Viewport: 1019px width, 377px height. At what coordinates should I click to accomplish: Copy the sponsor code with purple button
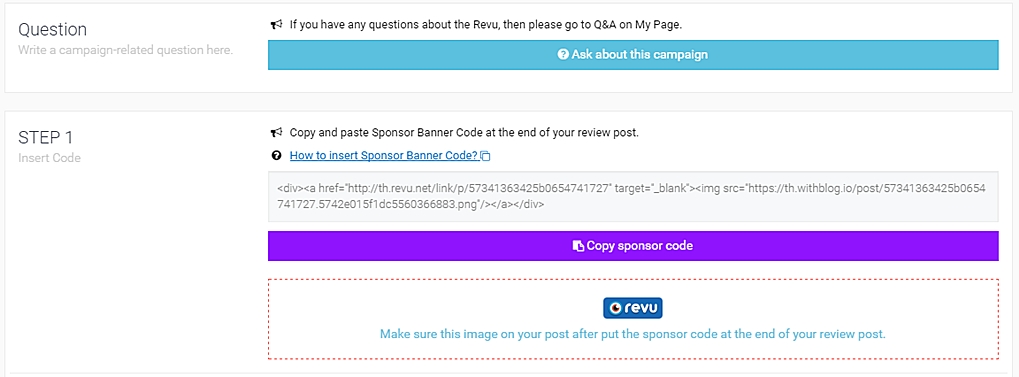tap(633, 246)
